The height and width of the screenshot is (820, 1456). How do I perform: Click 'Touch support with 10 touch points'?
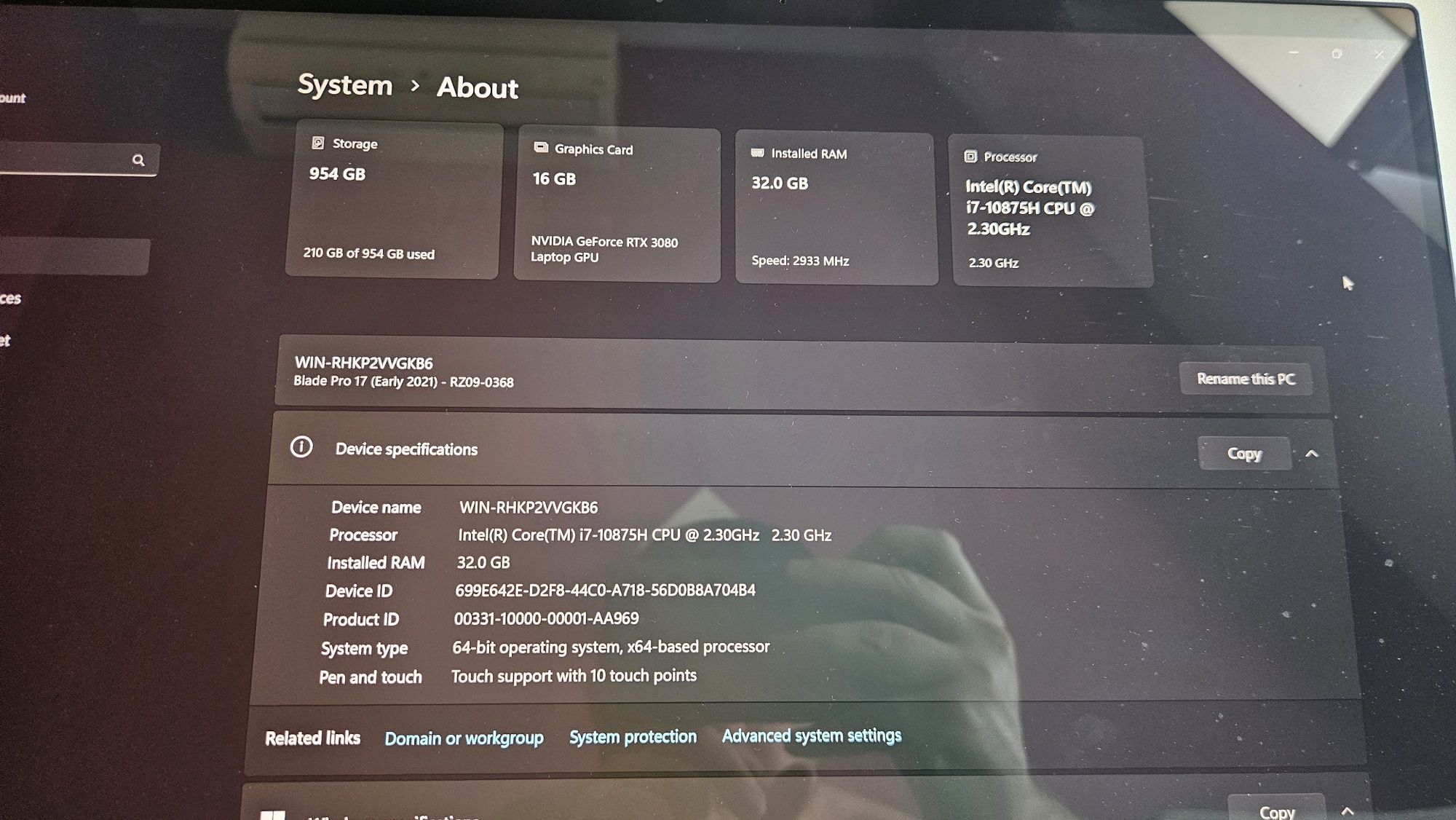pos(574,676)
